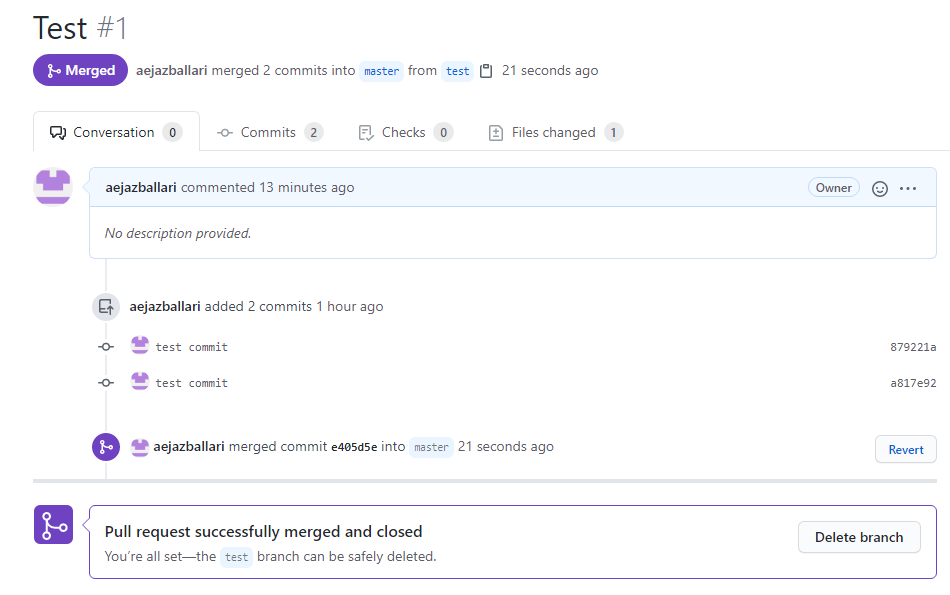950x595 pixels.
Task: Click the purple merge icon in the timeline
Action: tap(105, 447)
